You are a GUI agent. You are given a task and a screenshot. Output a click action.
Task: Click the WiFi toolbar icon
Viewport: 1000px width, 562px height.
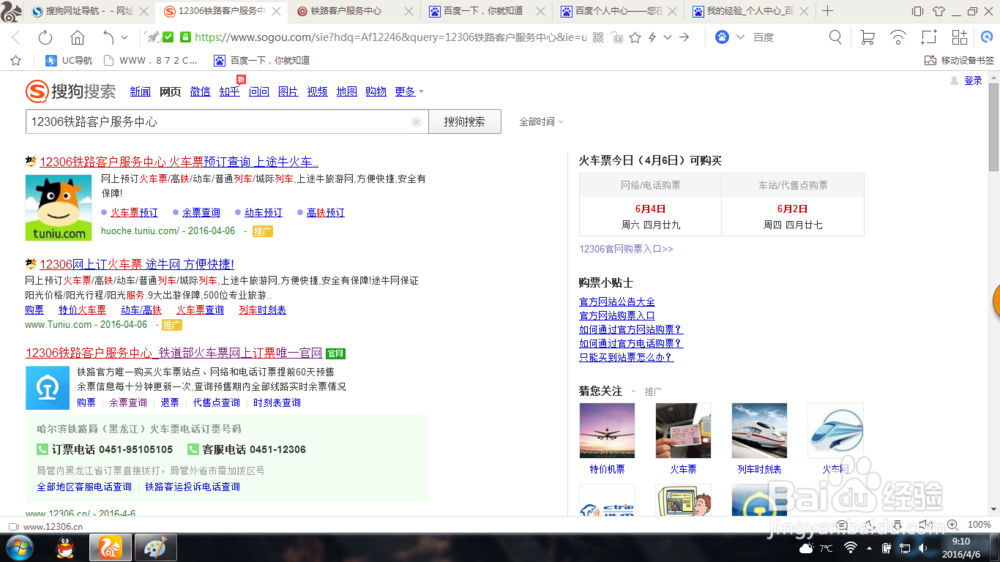[898, 38]
